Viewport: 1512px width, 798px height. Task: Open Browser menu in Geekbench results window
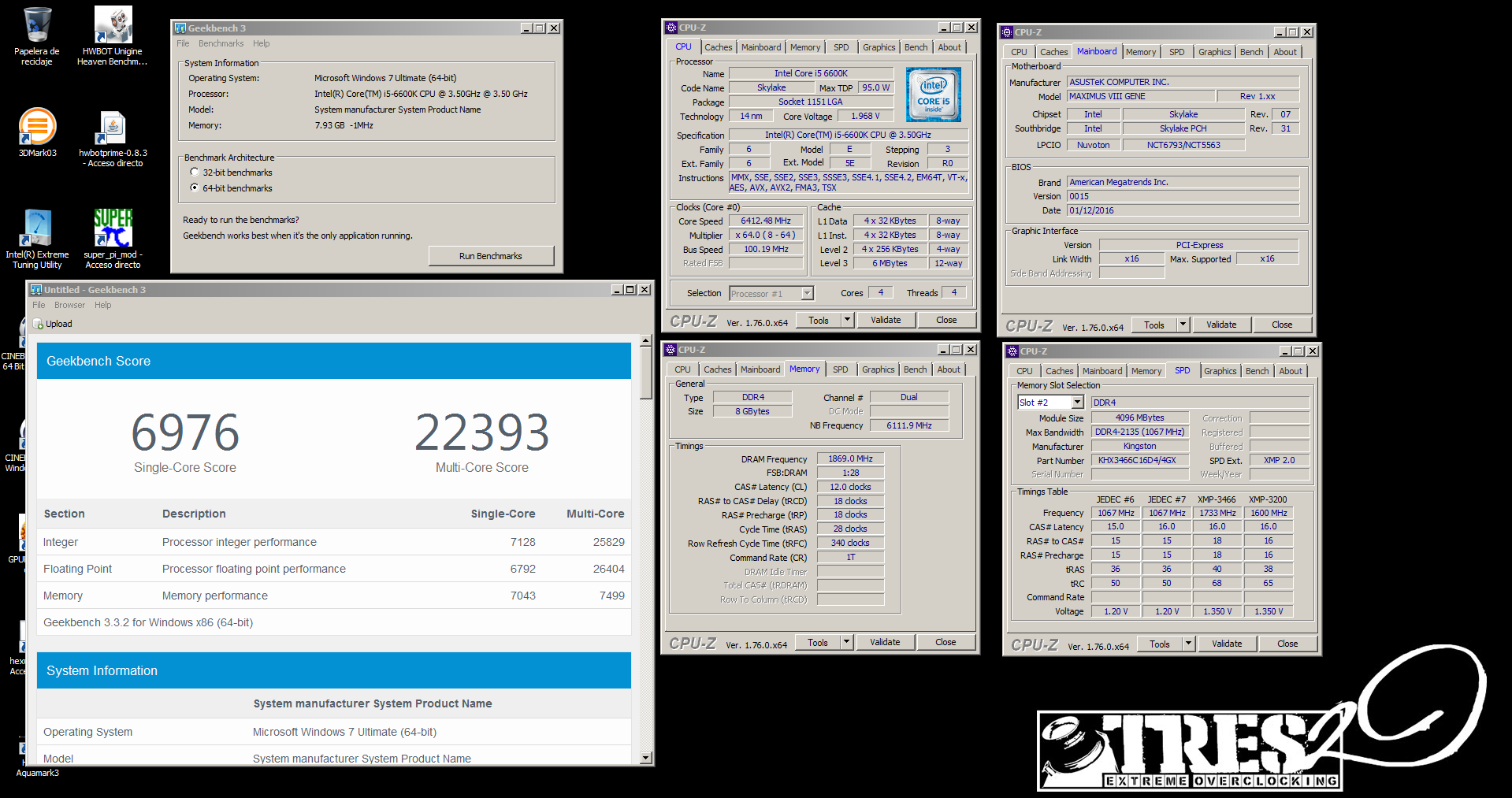pos(69,305)
